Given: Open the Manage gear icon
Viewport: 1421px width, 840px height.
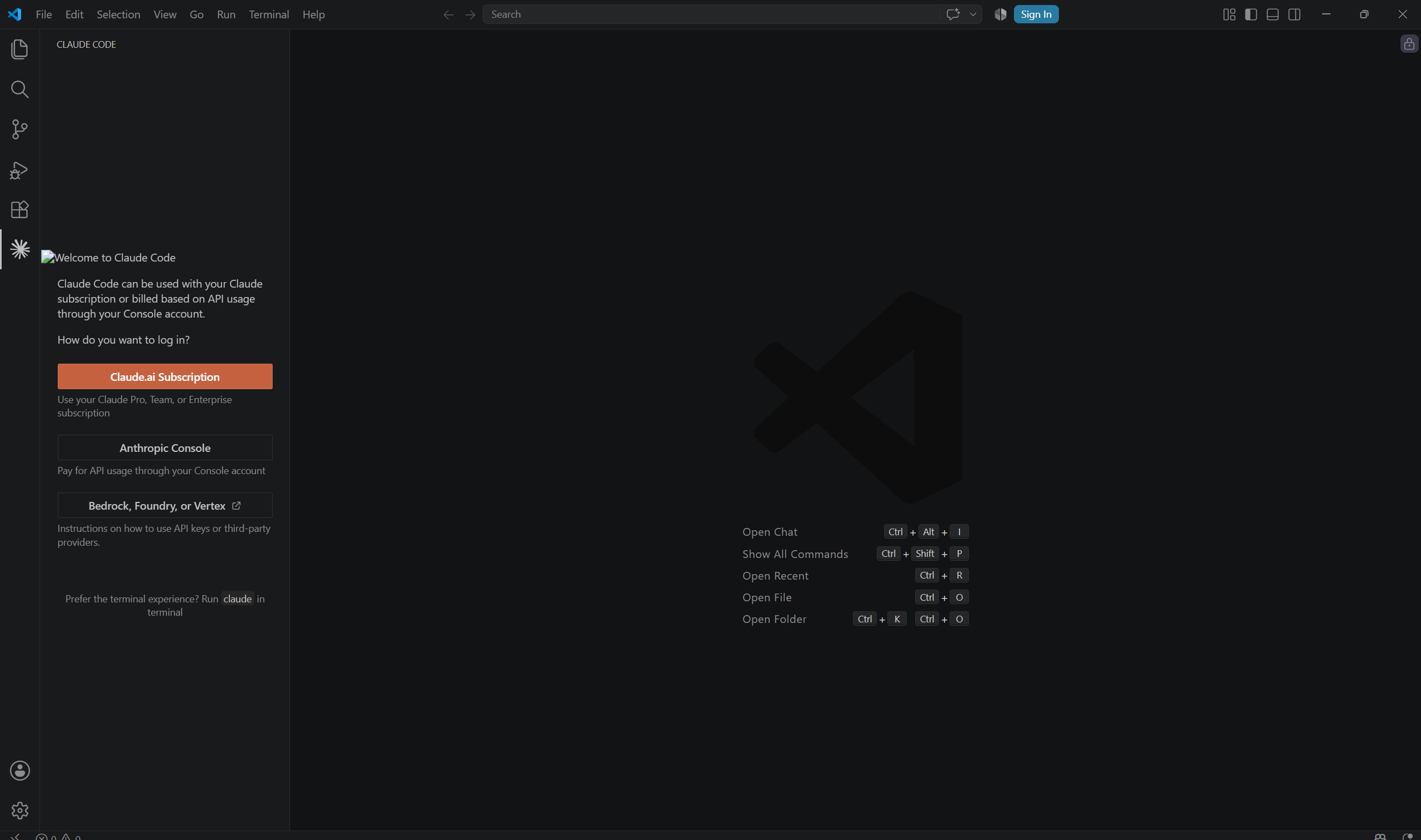Looking at the screenshot, I should coord(20,811).
